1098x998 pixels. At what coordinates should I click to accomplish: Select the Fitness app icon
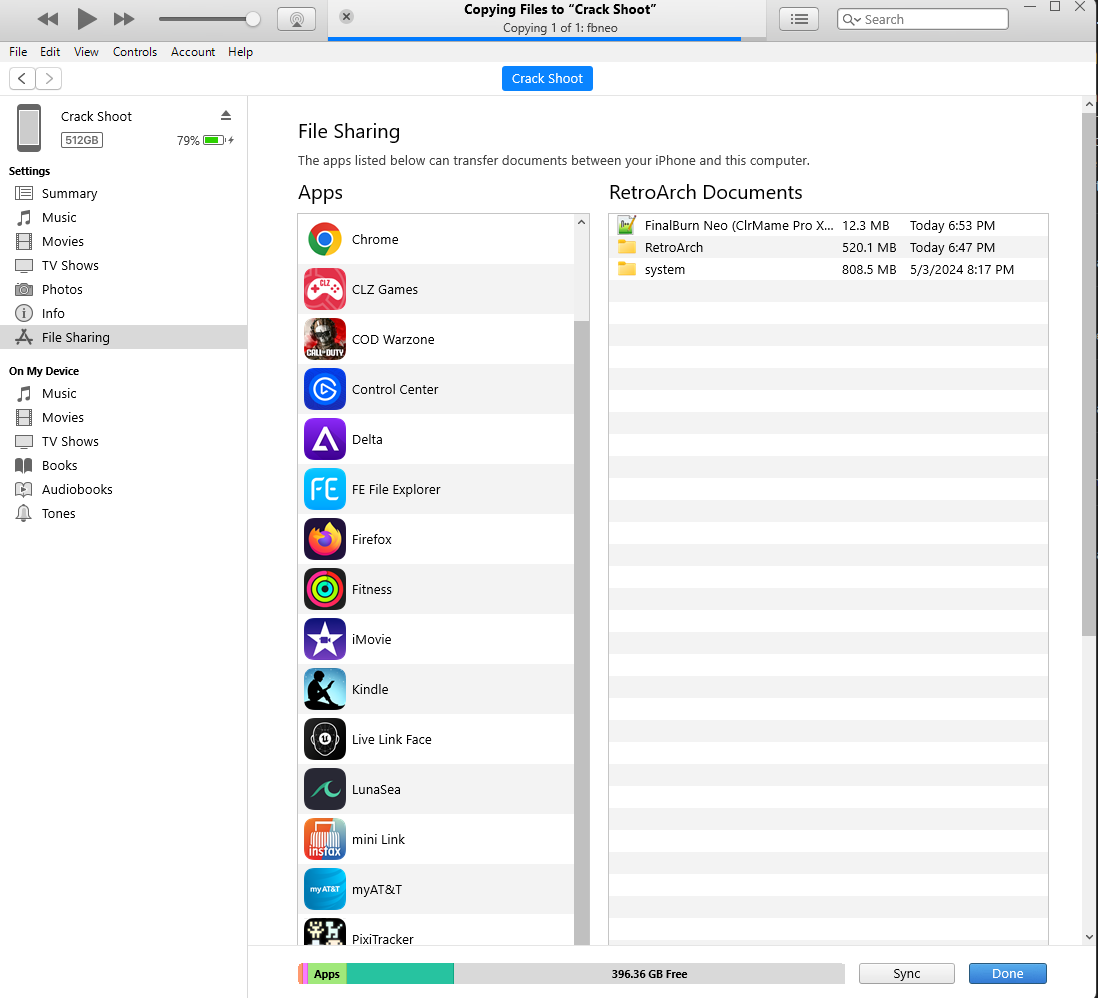tap(325, 589)
